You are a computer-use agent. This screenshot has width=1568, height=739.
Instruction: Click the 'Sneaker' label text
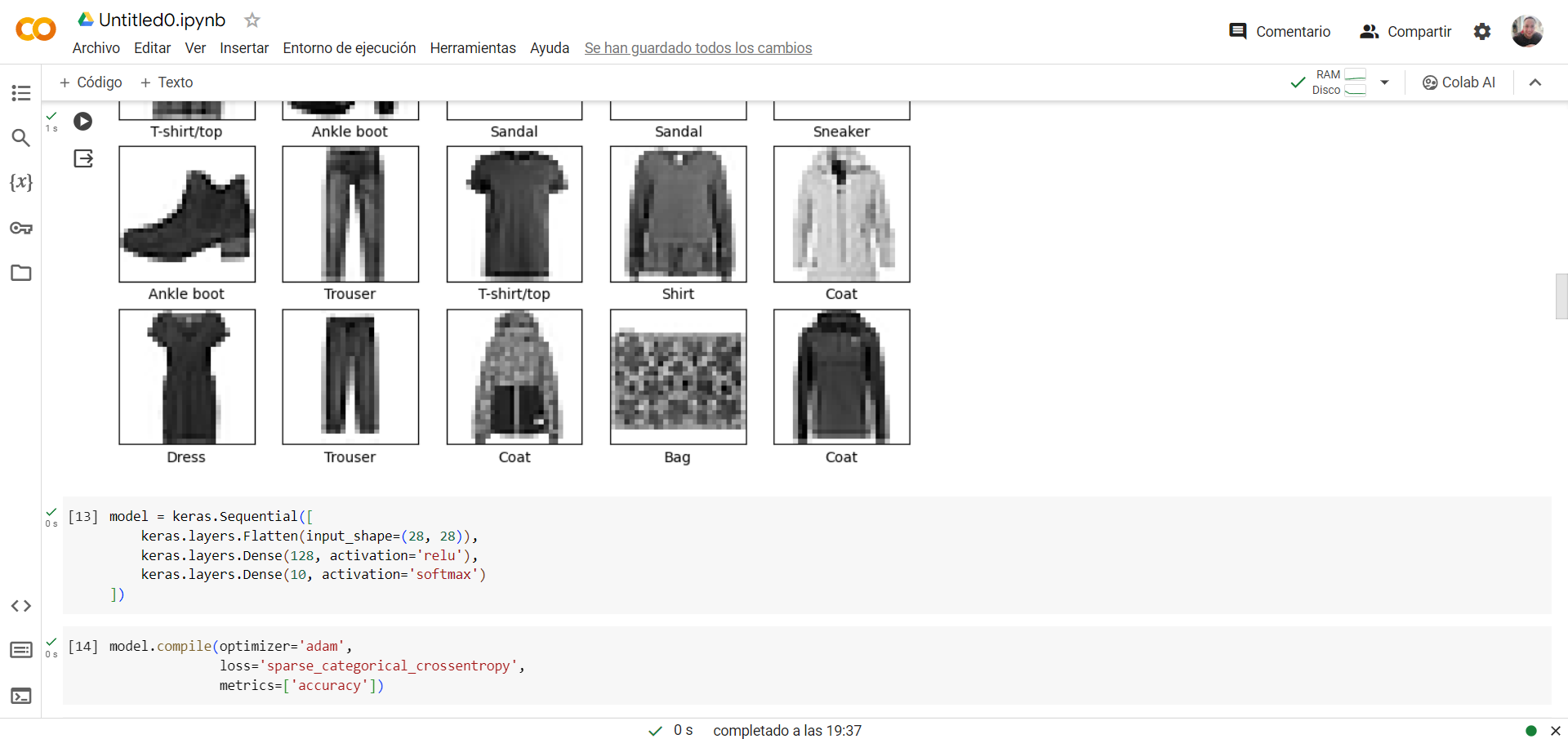pos(842,131)
